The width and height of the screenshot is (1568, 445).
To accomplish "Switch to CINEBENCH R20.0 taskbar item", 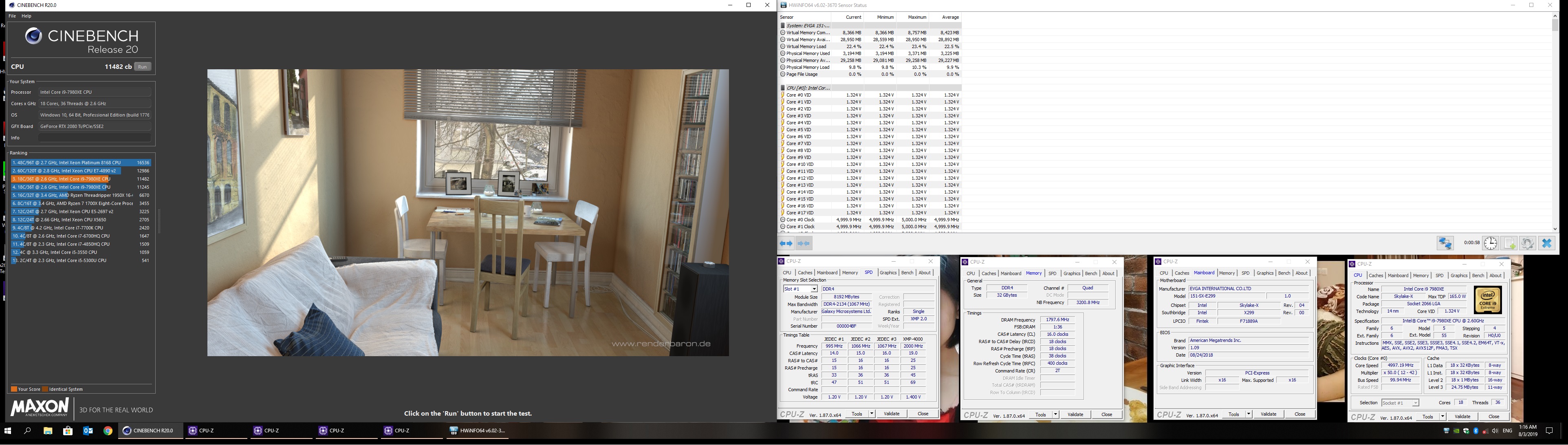I will (x=150, y=431).
